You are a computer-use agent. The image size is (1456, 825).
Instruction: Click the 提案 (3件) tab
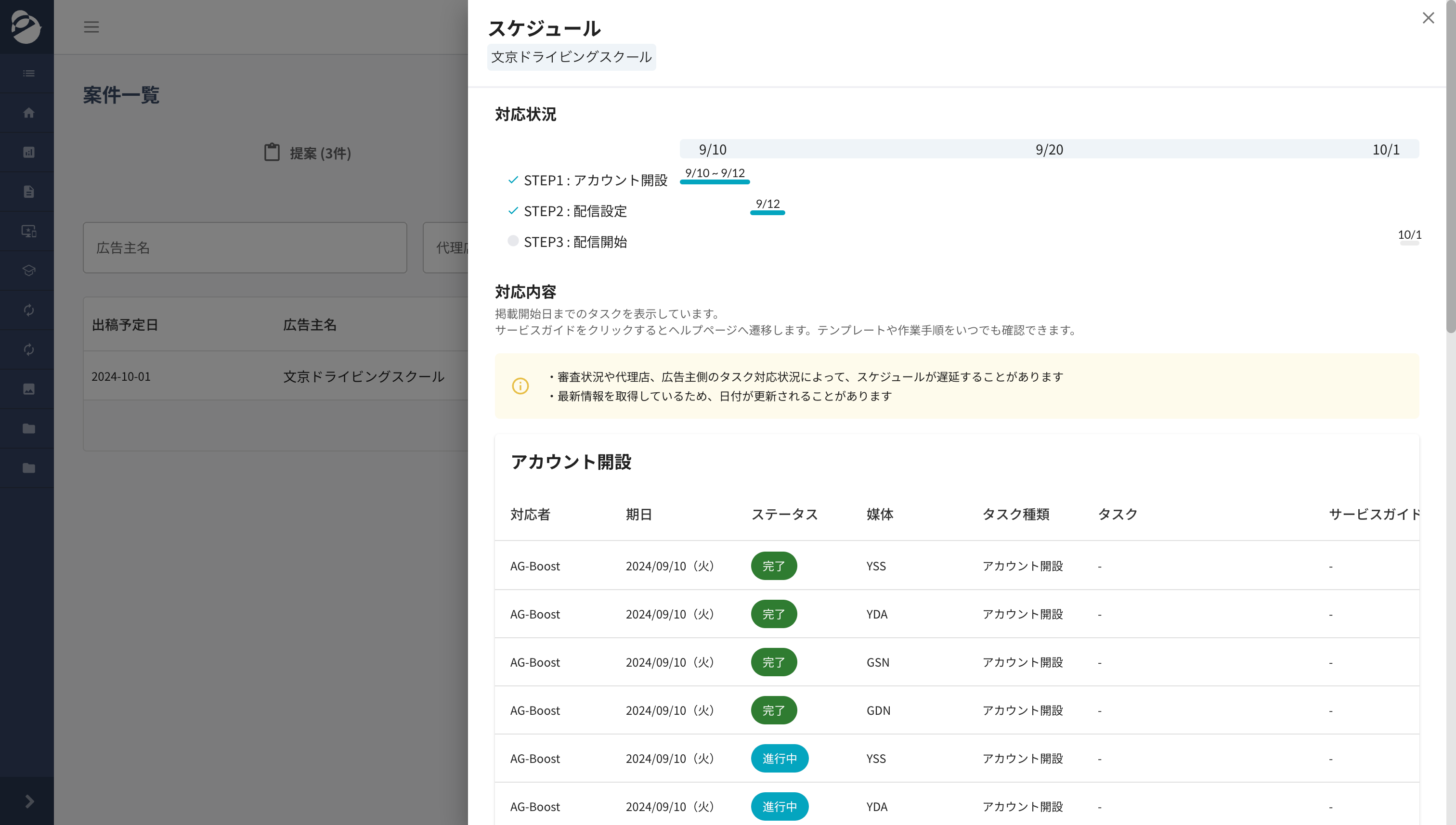(308, 153)
